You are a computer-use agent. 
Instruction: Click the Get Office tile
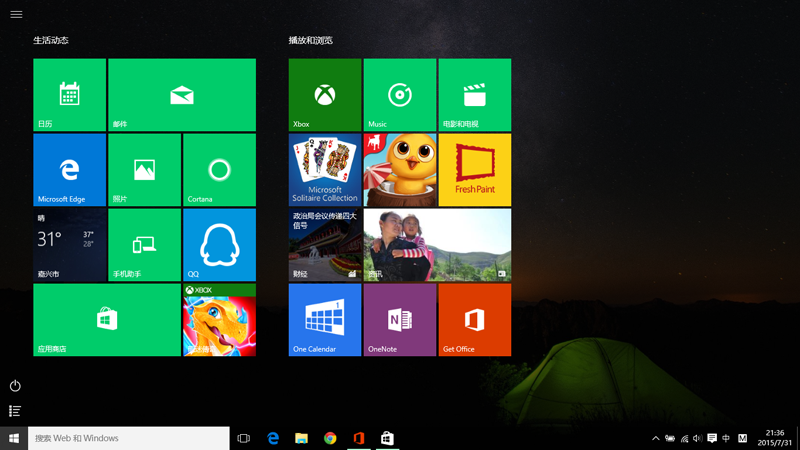click(474, 320)
